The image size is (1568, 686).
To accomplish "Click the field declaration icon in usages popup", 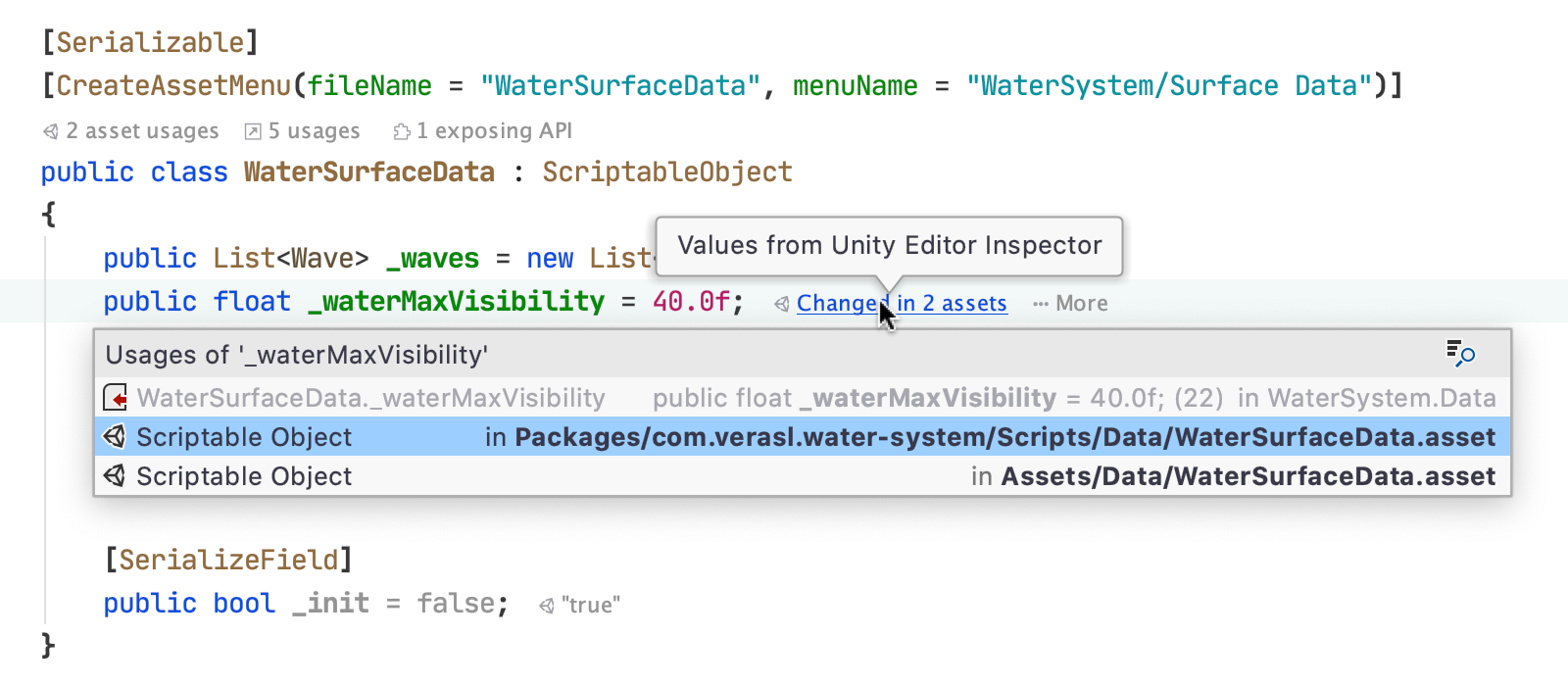I will (116, 398).
